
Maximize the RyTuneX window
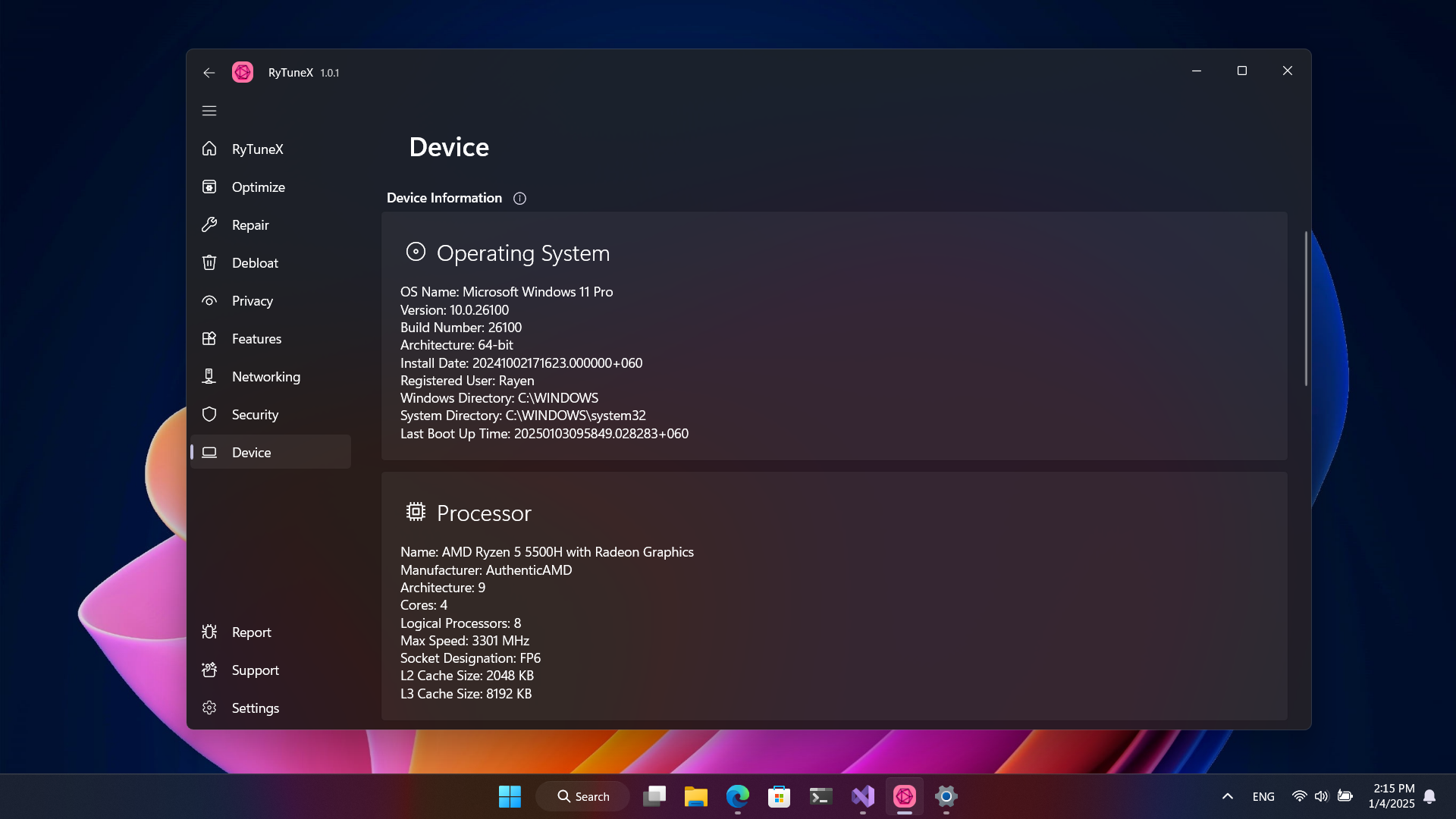[x=1241, y=71]
